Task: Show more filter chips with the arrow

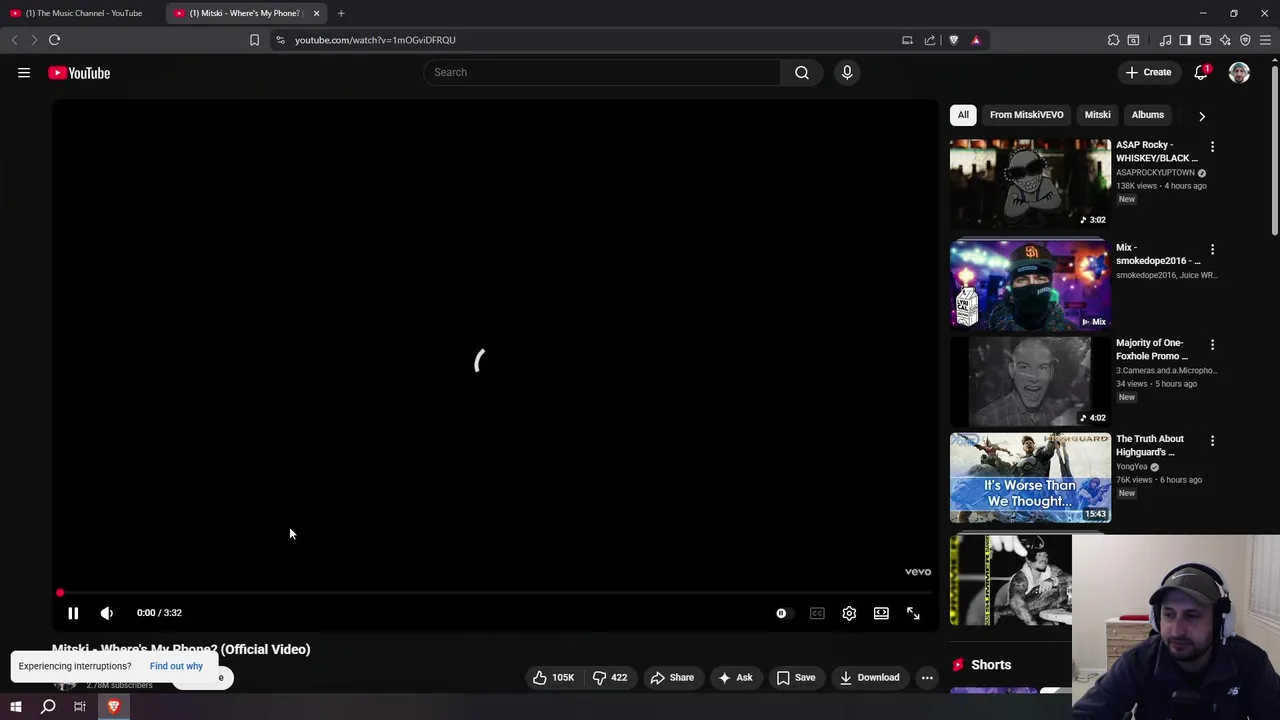Action: tap(1202, 116)
